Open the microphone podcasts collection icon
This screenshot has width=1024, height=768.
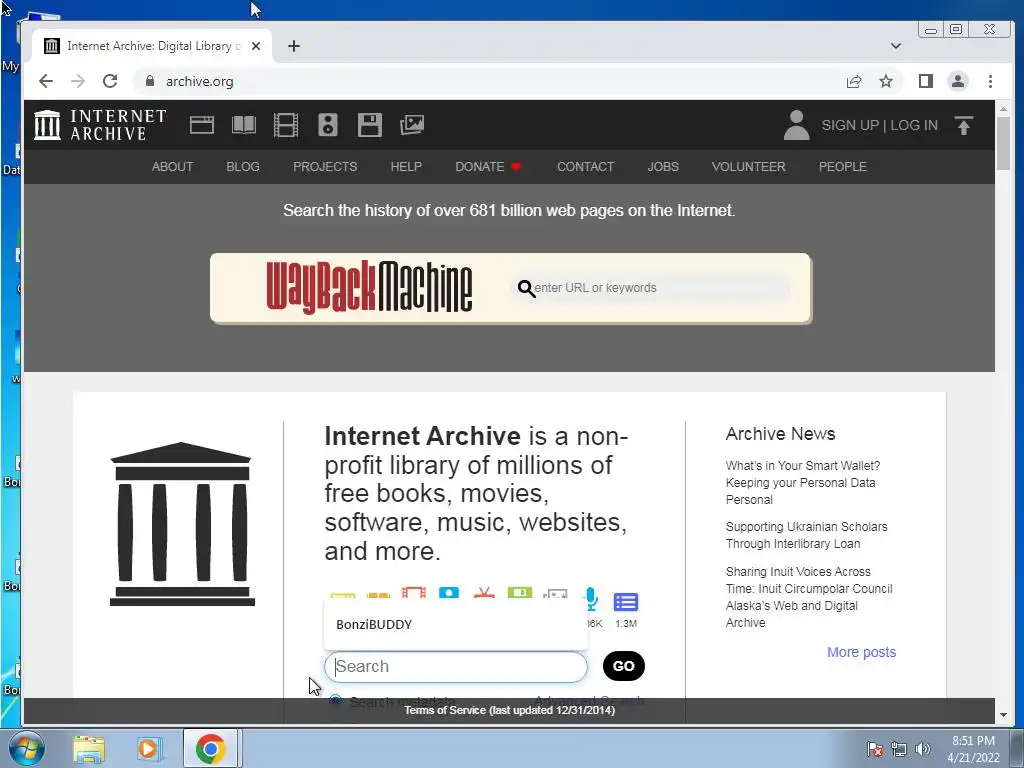pyautogui.click(x=591, y=599)
